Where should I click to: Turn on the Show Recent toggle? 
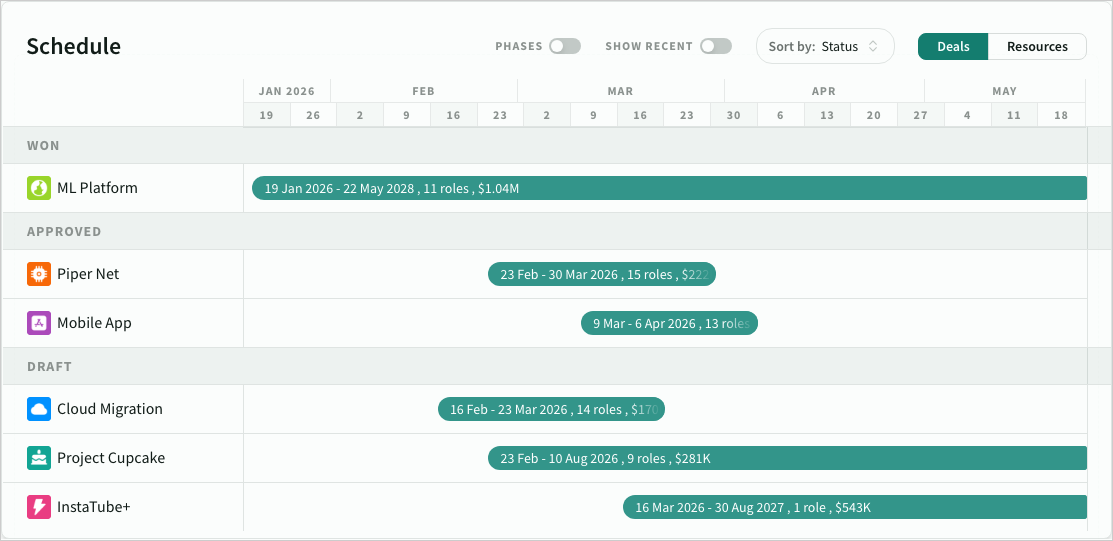click(x=716, y=46)
